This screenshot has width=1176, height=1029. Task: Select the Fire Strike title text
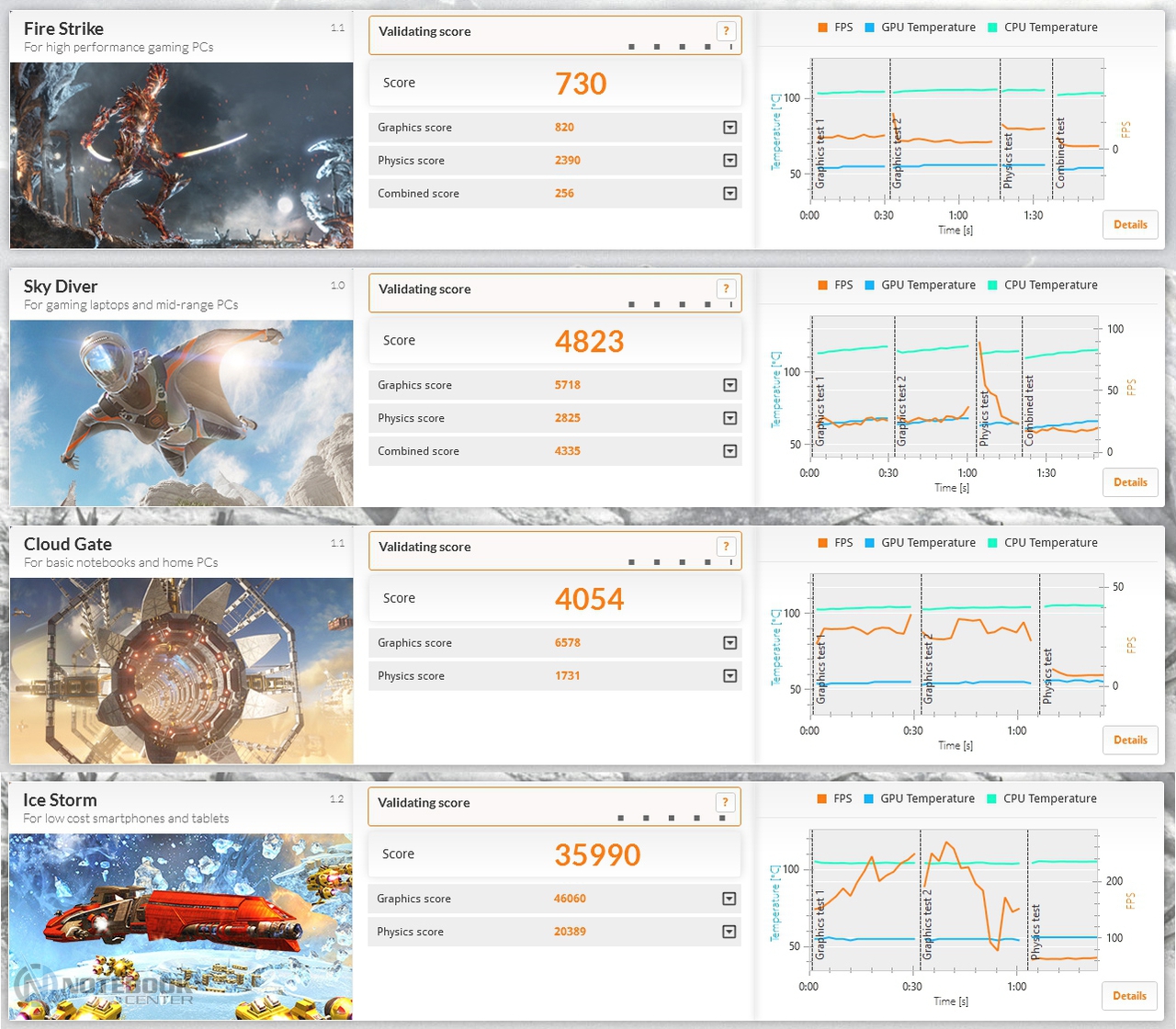pyautogui.click(x=63, y=28)
